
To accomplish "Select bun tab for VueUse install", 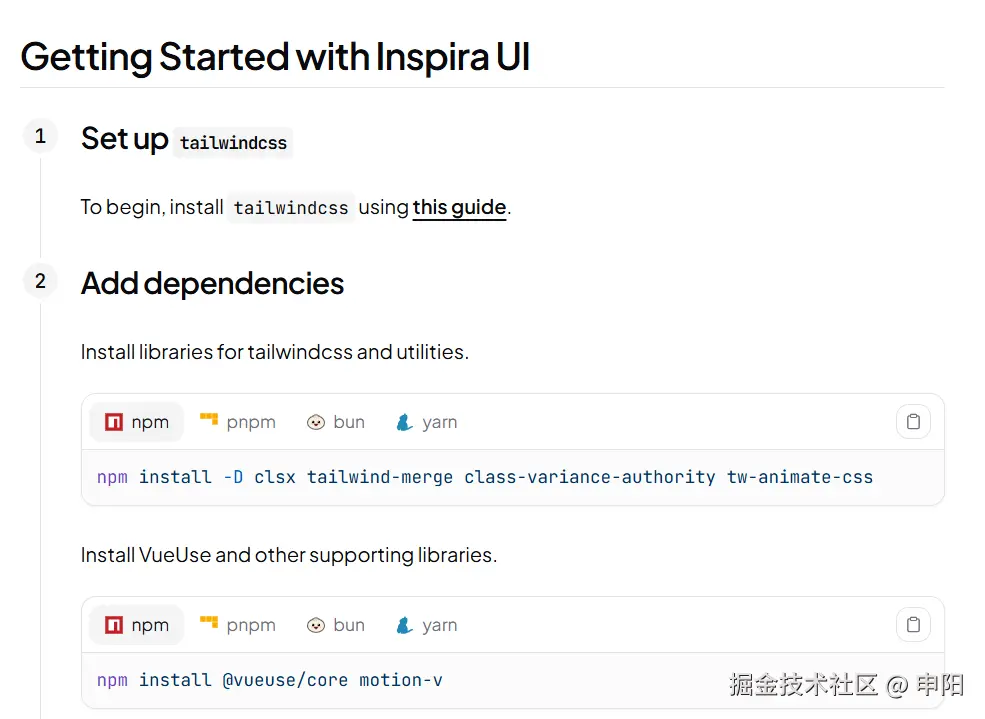I will 336,625.
